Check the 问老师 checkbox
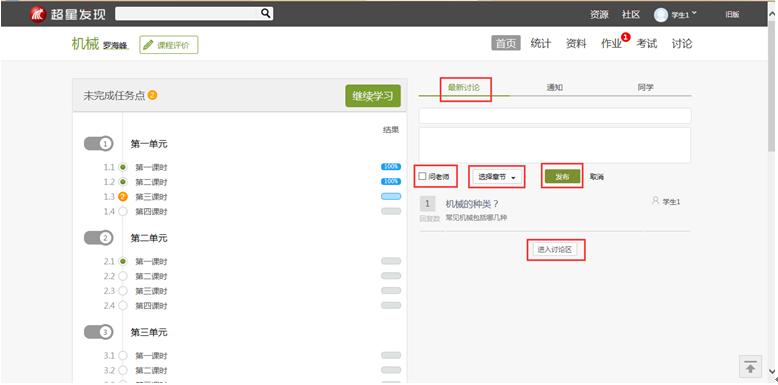 pyautogui.click(x=422, y=176)
